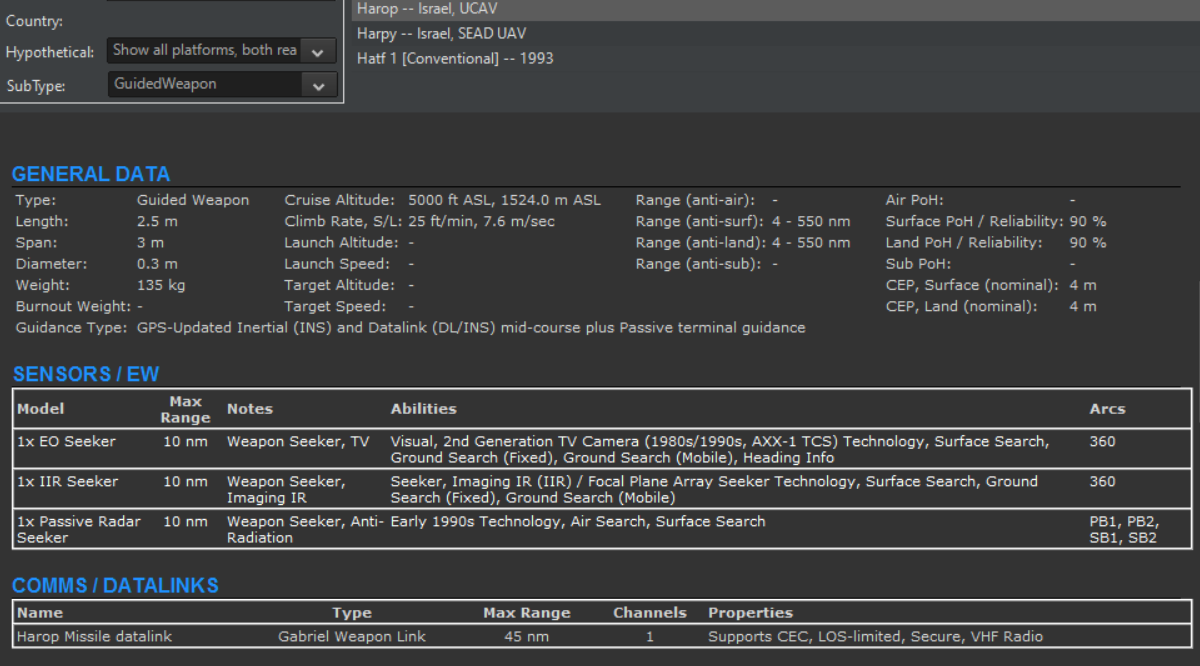Click the Arcs column header

(x=1107, y=408)
